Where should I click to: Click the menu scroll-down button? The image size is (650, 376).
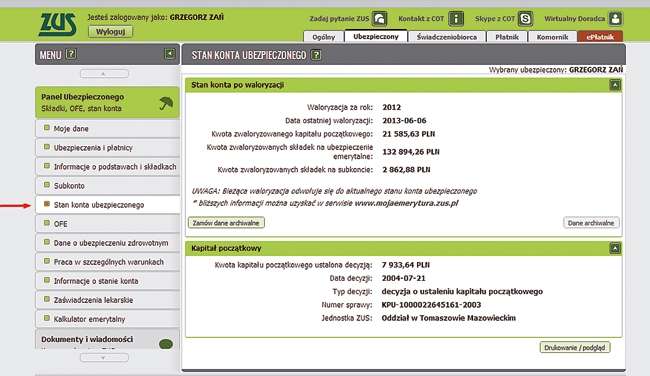[104, 357]
